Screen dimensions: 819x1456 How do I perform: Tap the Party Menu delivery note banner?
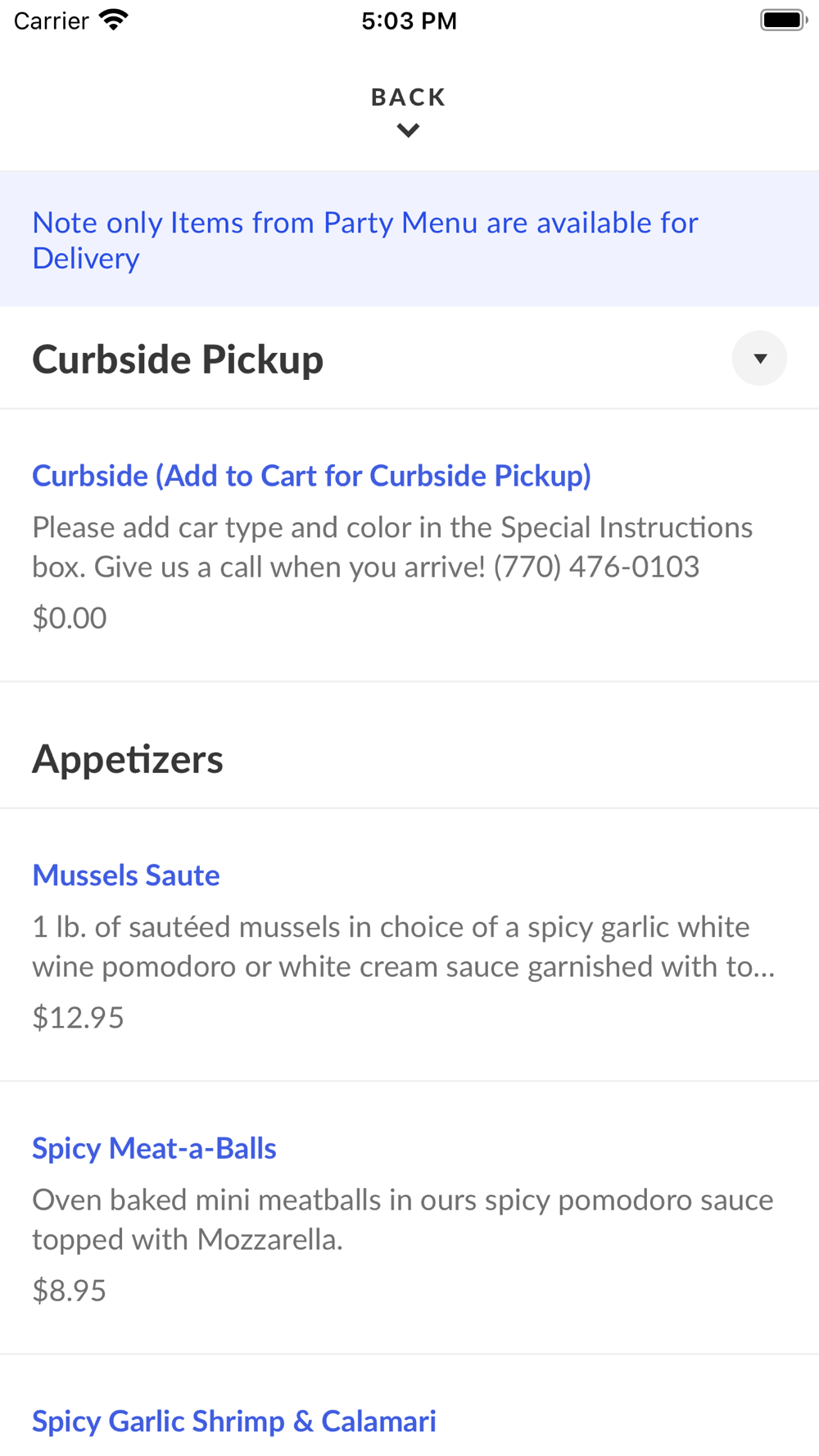pos(365,239)
